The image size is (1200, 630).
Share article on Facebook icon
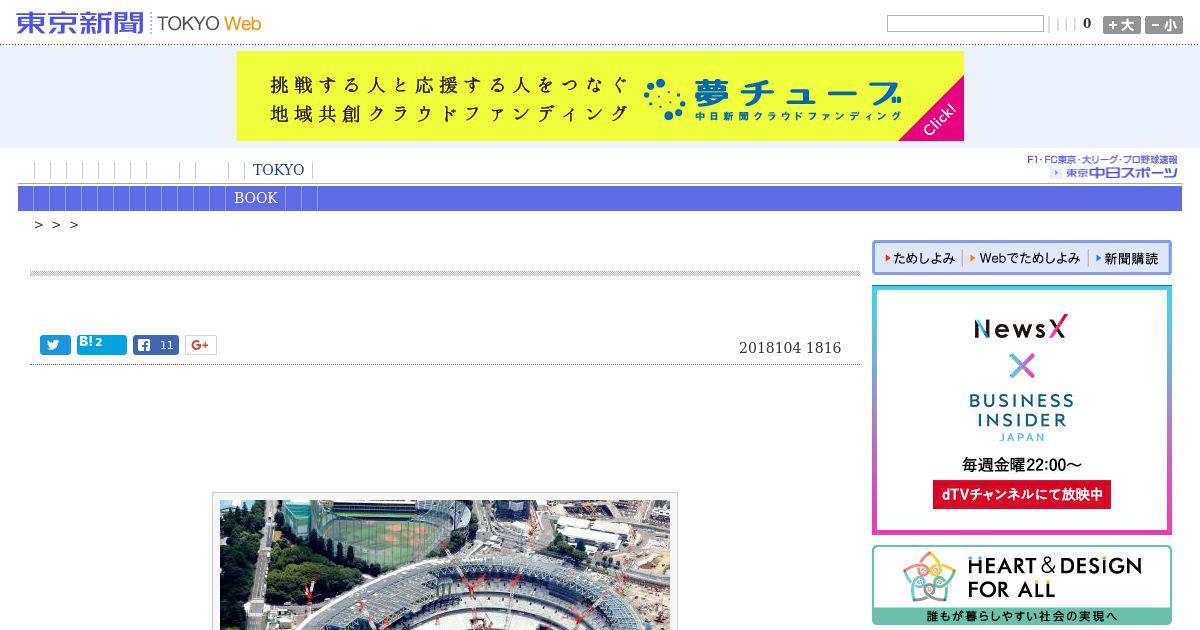tap(156, 345)
